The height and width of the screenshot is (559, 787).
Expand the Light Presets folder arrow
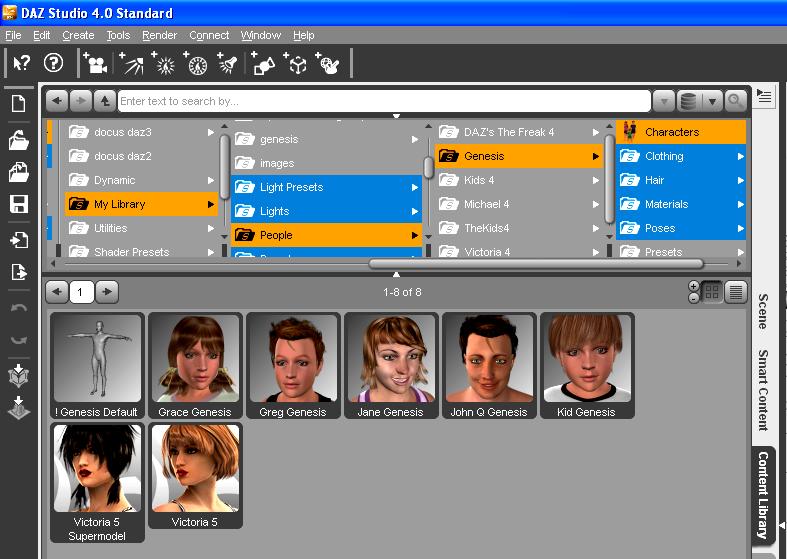point(415,187)
